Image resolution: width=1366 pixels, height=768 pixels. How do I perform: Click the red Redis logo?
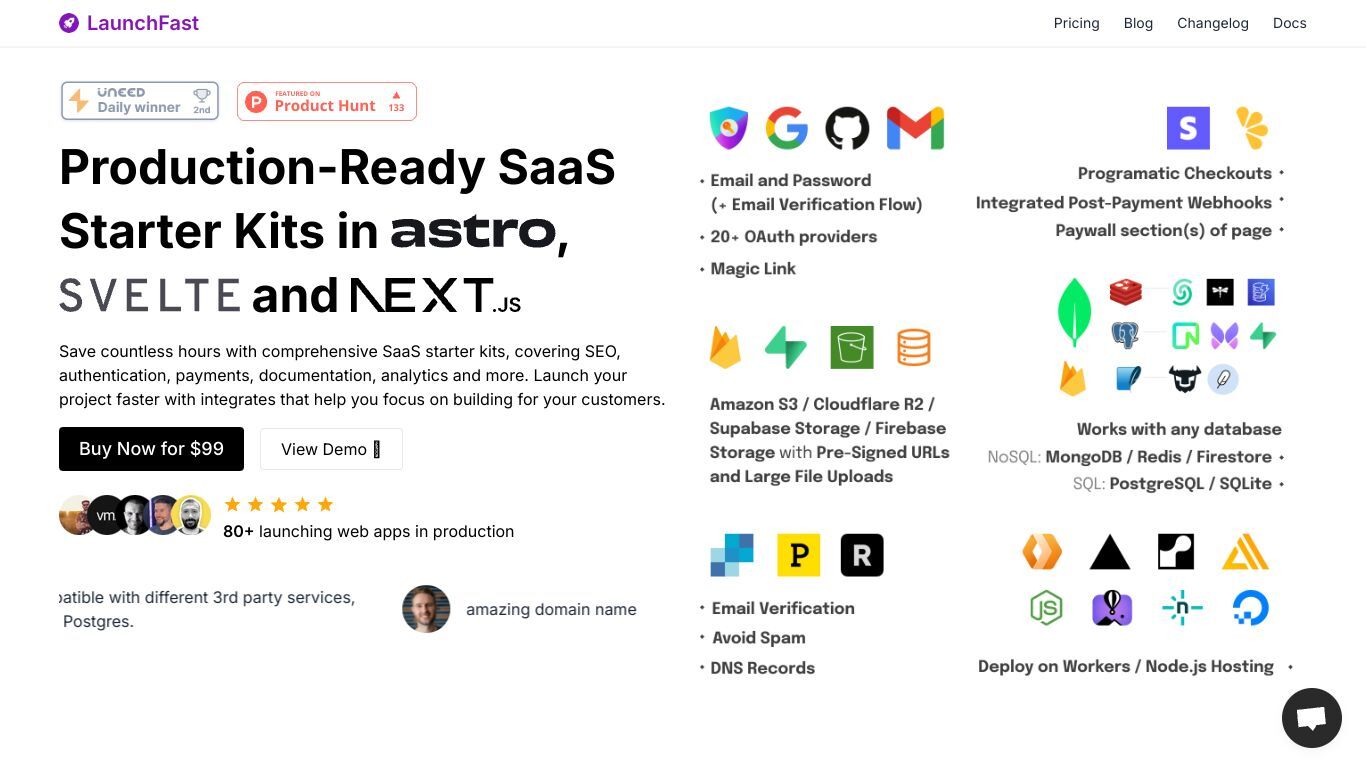[x=1126, y=292]
